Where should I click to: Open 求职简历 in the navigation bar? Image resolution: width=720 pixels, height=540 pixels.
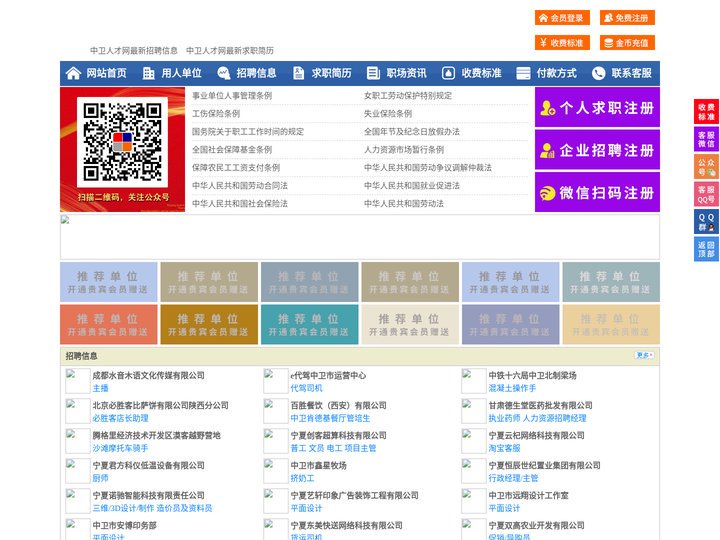(x=332, y=73)
